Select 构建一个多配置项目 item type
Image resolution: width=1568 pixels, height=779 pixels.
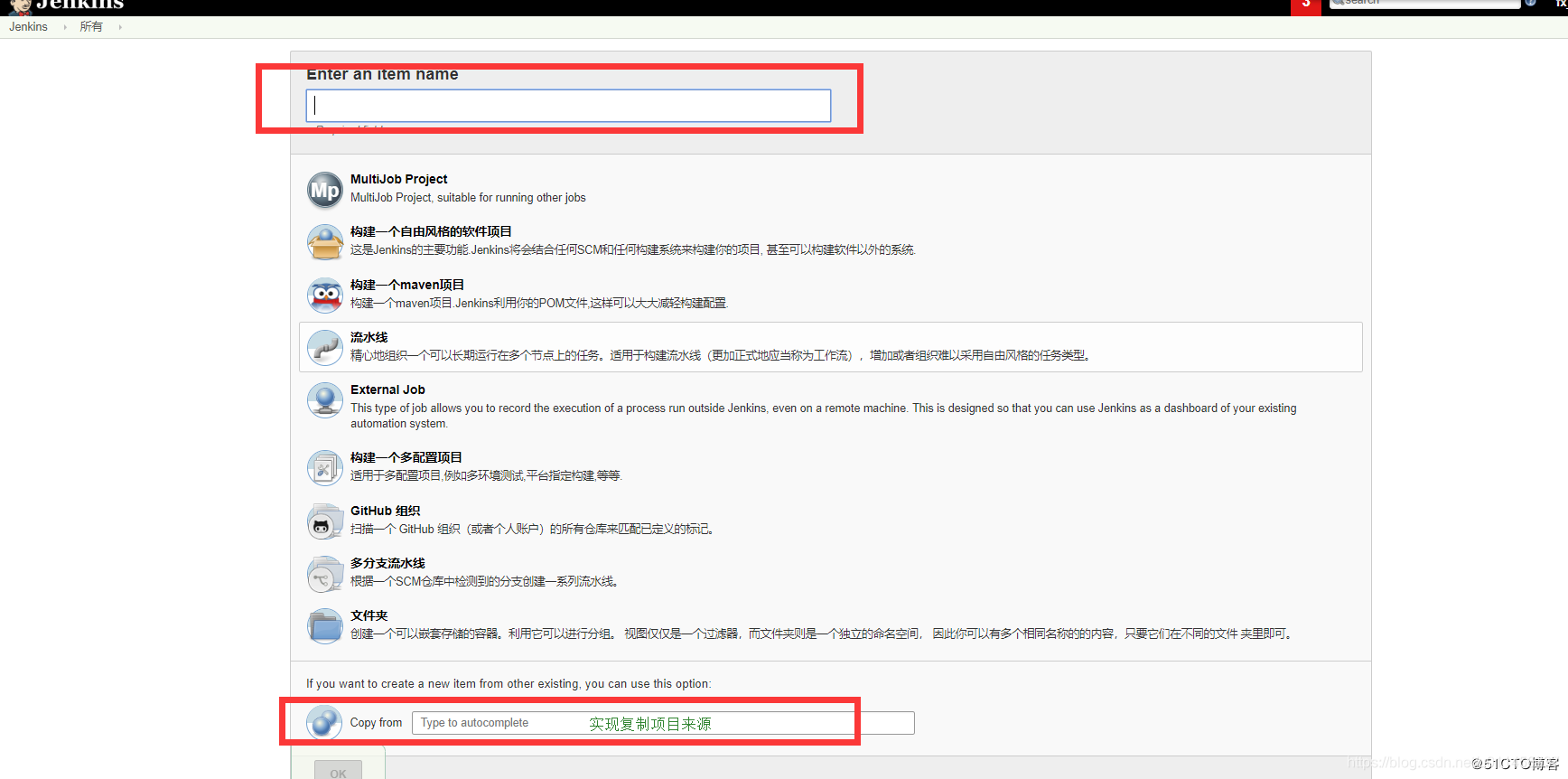pyautogui.click(x=406, y=457)
